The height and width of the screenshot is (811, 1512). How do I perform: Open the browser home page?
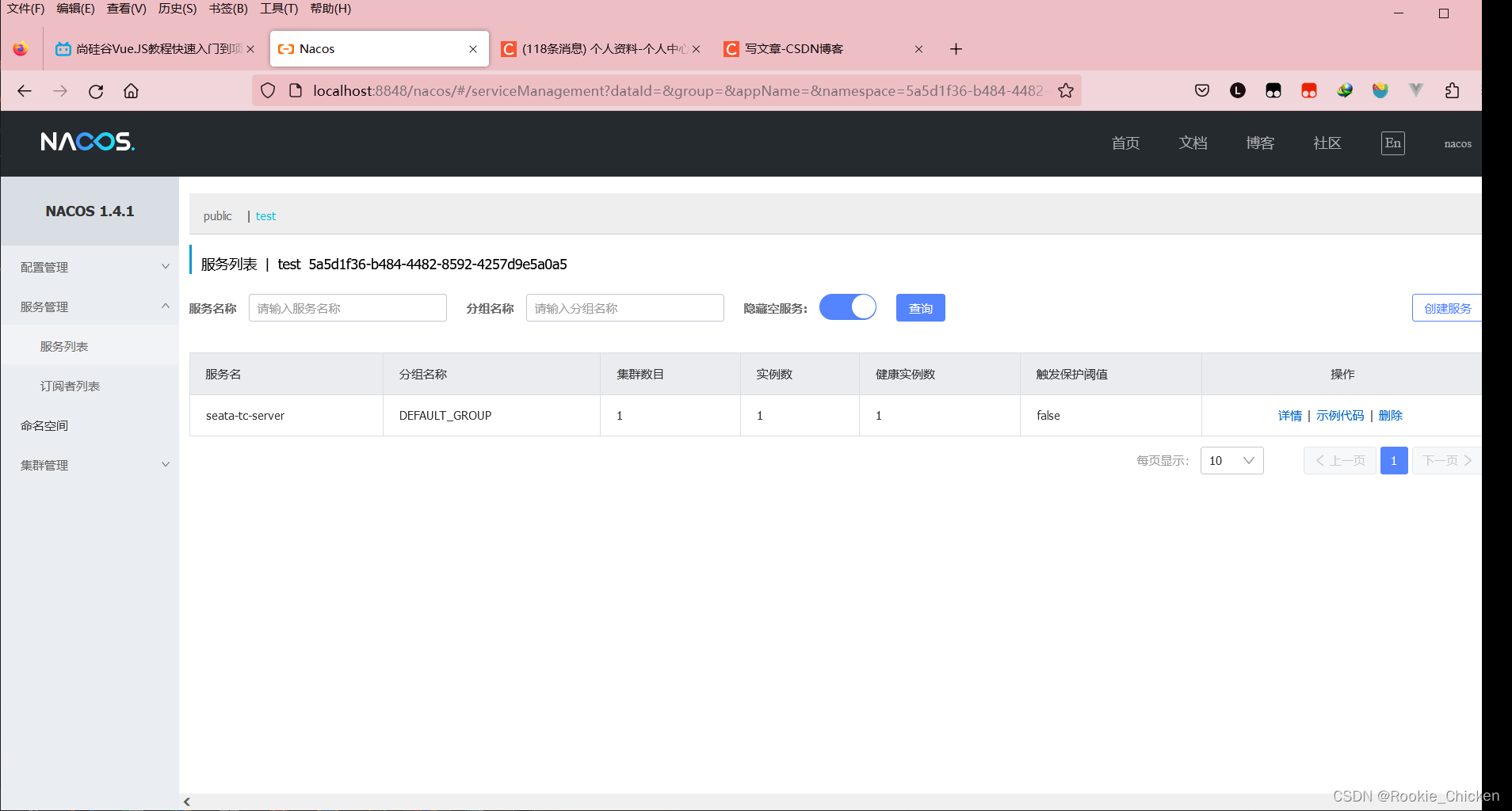pyautogui.click(x=132, y=91)
